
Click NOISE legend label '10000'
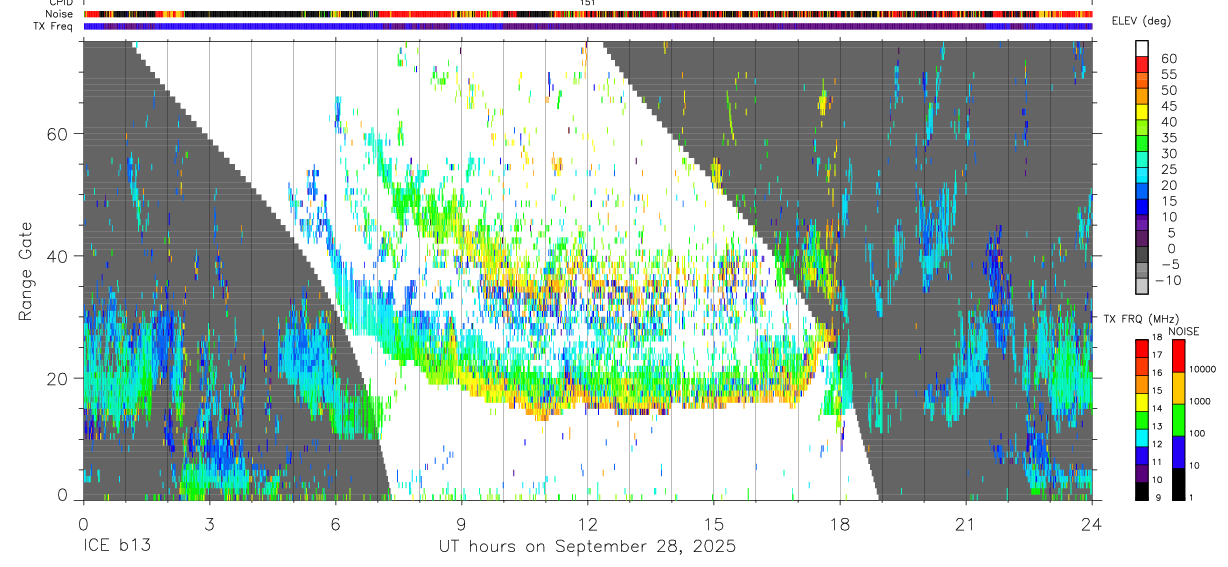pyautogui.click(x=1203, y=371)
